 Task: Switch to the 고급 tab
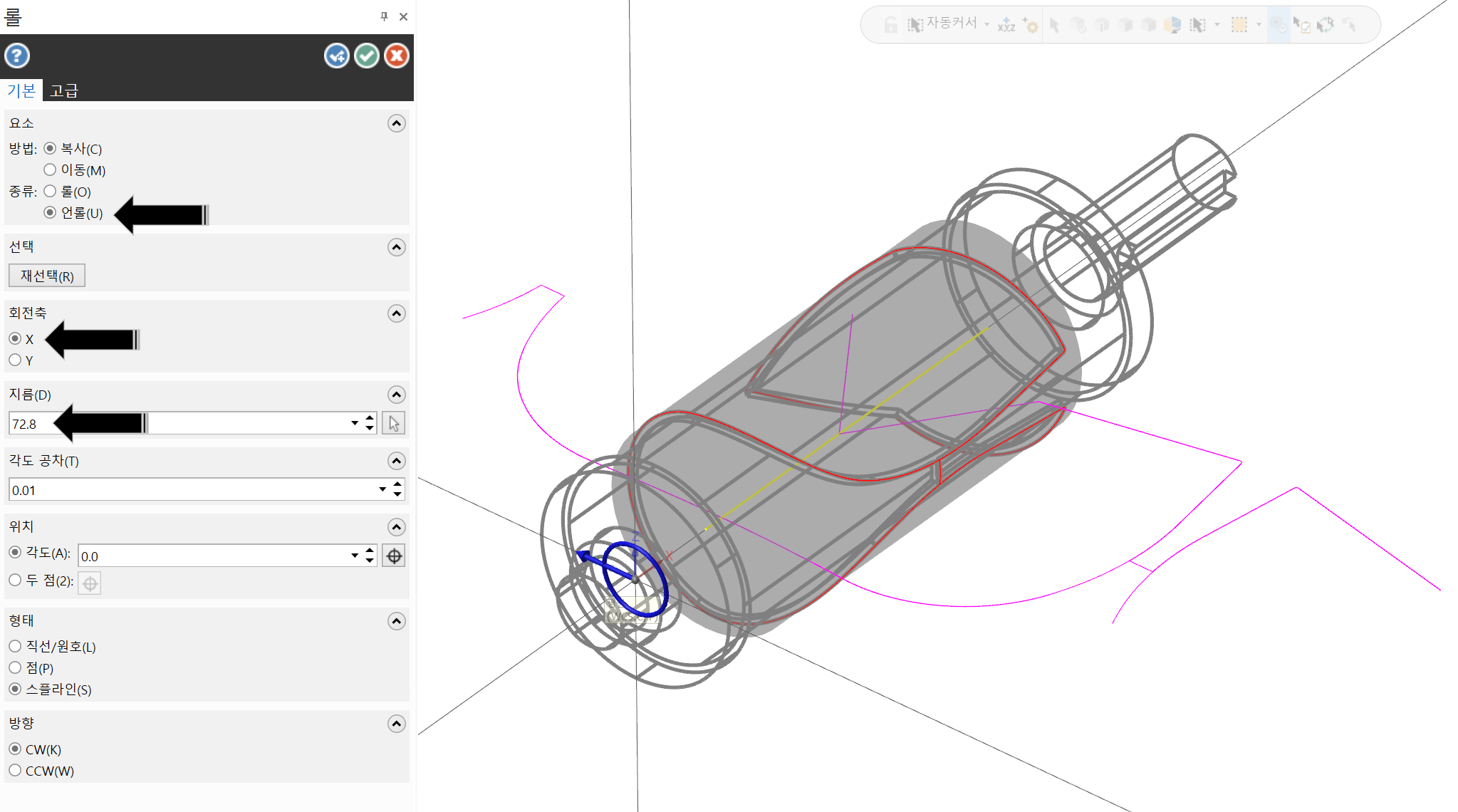(x=64, y=90)
